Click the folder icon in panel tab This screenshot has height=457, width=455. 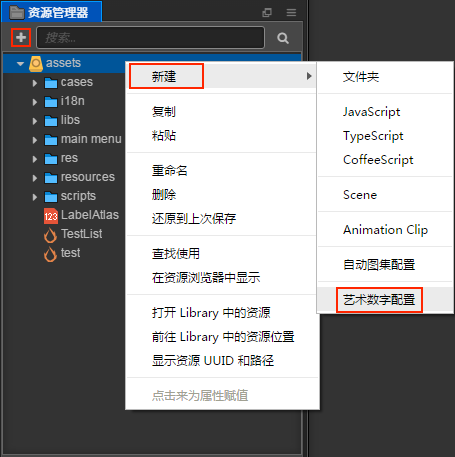coord(17,13)
